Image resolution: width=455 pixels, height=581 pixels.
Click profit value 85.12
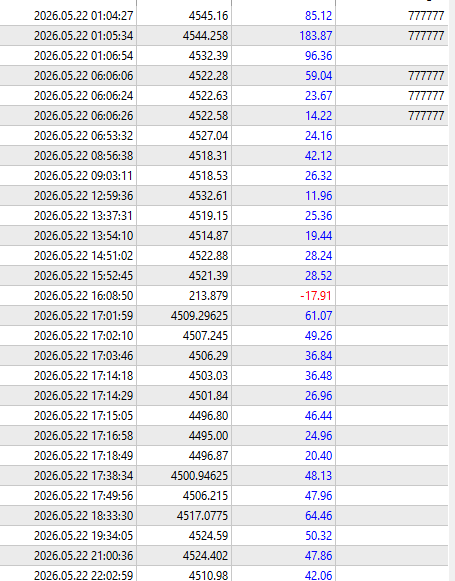tap(318, 16)
